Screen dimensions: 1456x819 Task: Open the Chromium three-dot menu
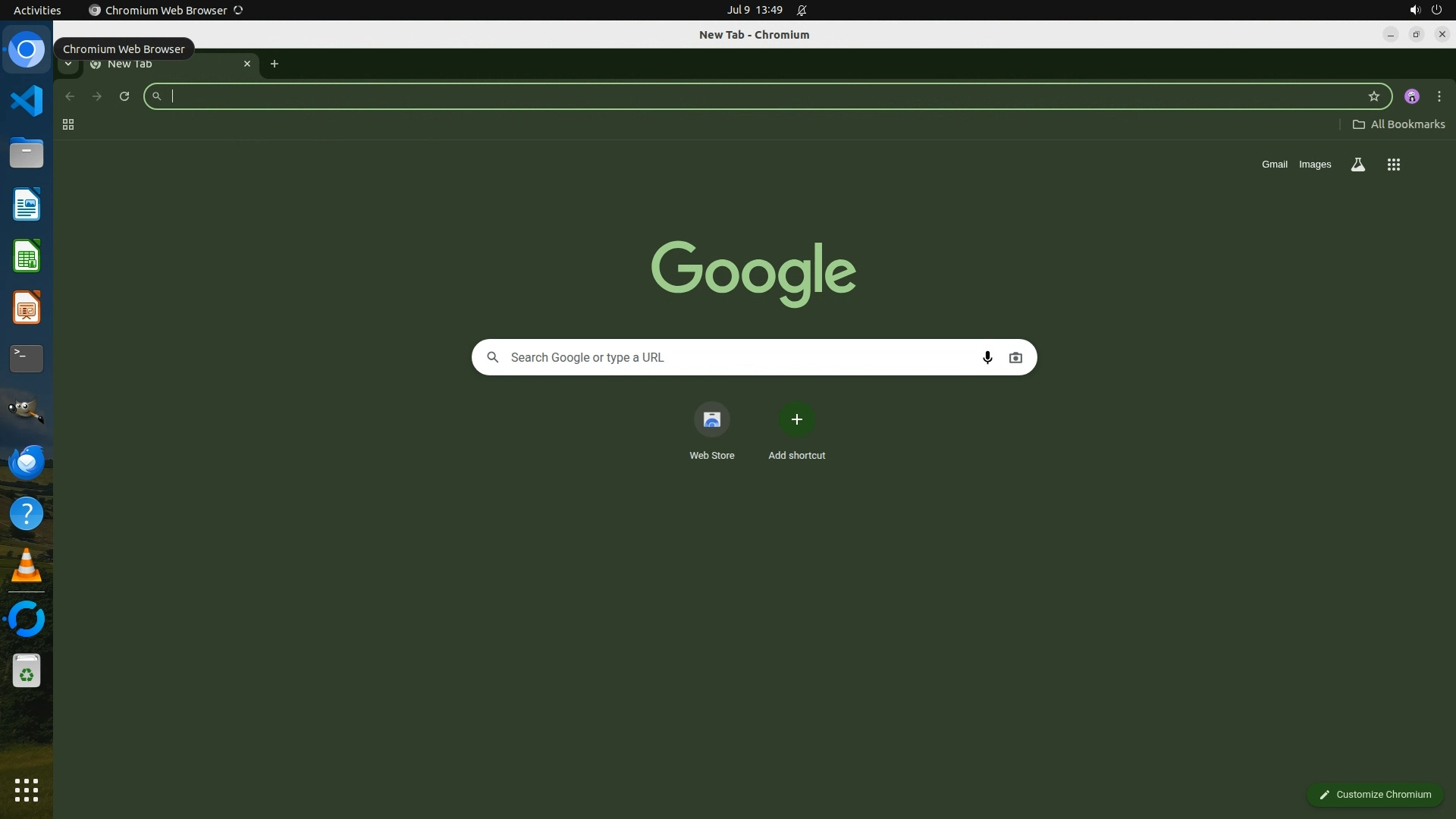(1439, 96)
